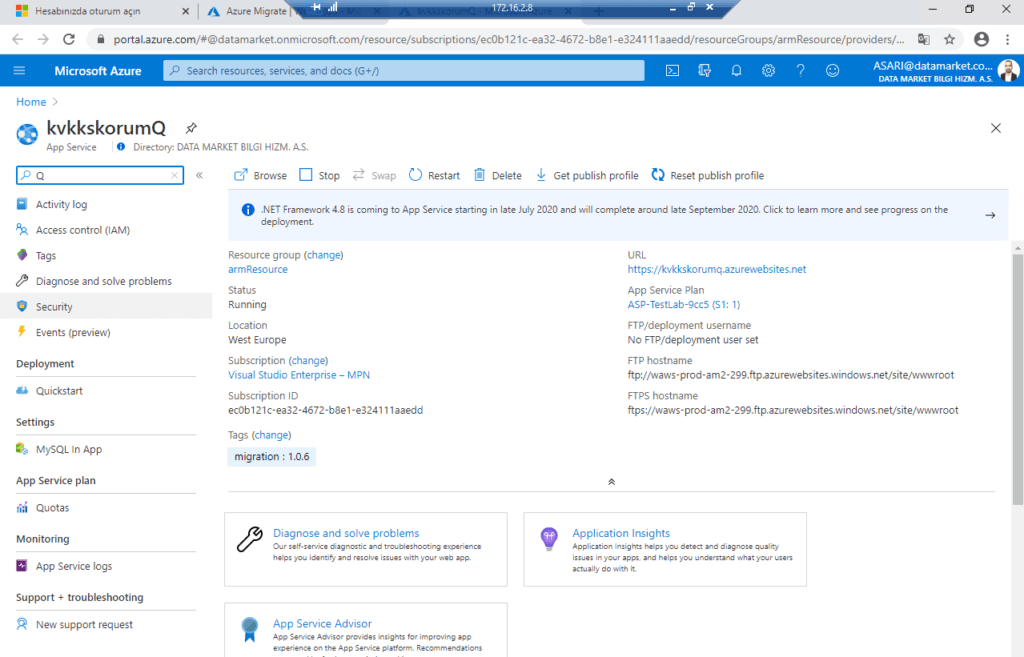
Task: Open Quickstart under Deployment
Action: [x=59, y=391]
